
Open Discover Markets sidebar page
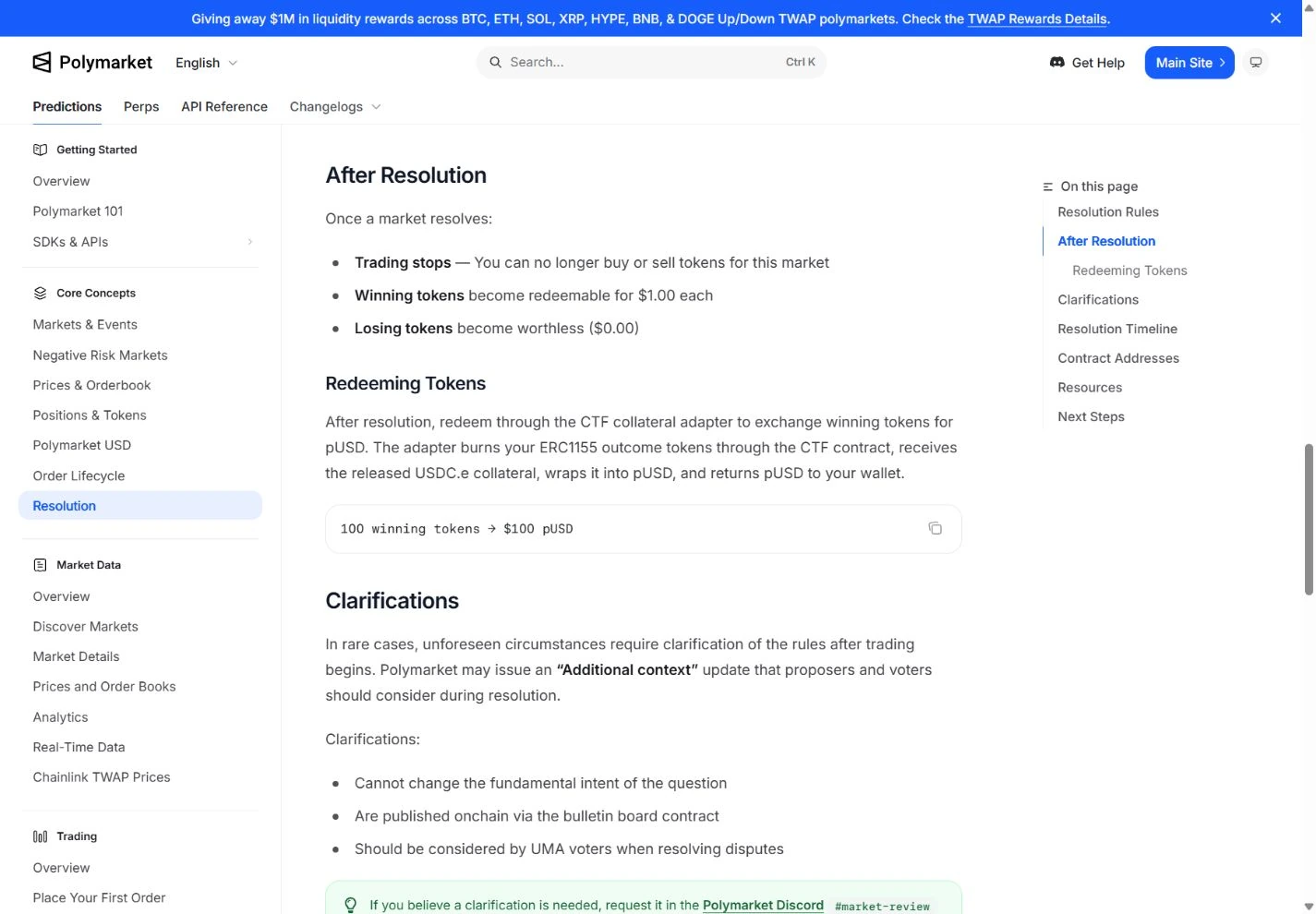click(x=85, y=627)
